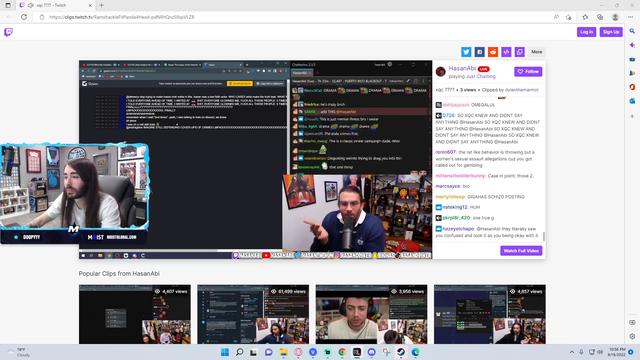Image resolution: width=640 pixels, height=360 pixels.
Task: Open new browser tab
Action: tap(101, 5)
